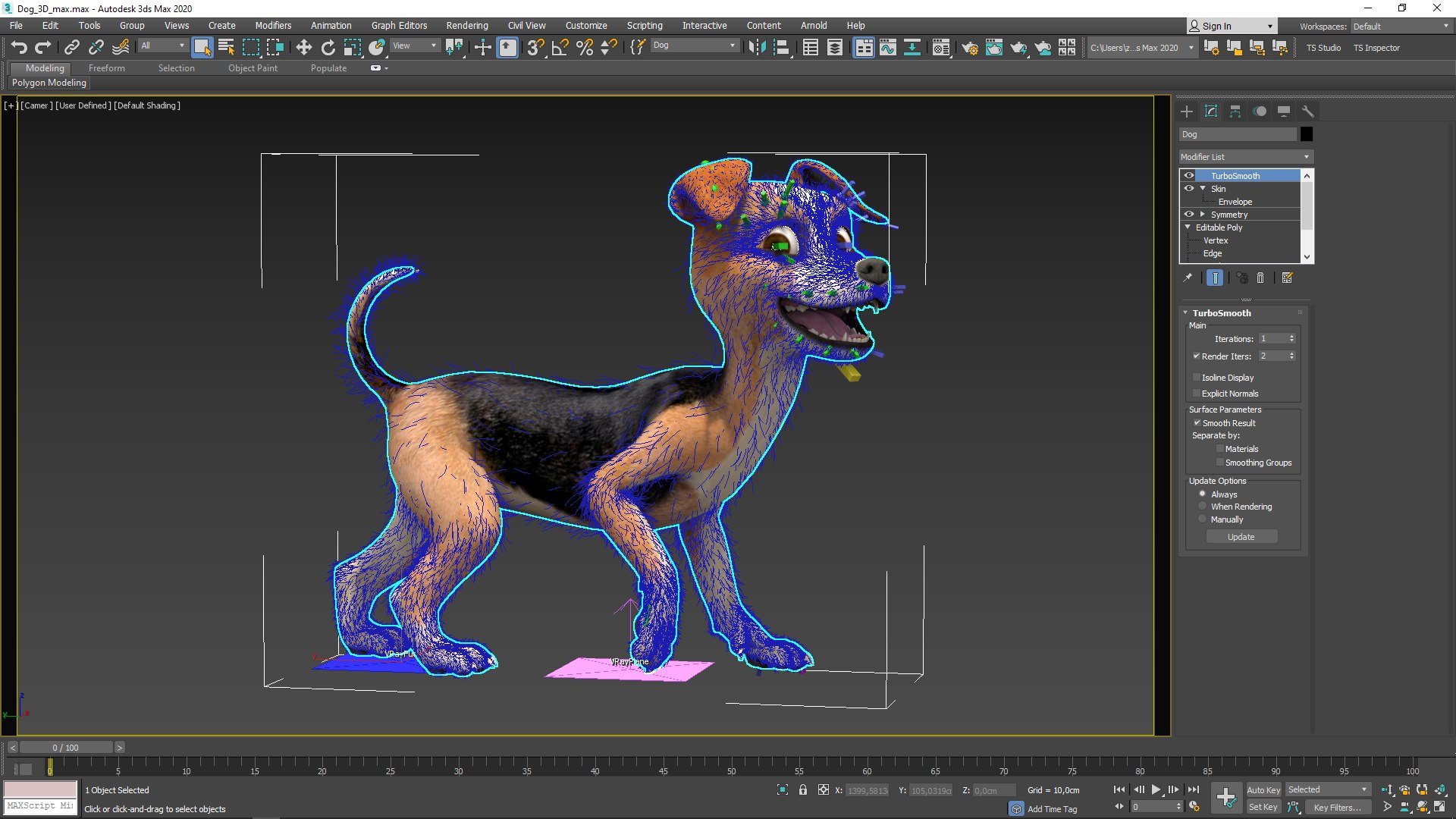Click the Key Filters button

click(x=1337, y=807)
